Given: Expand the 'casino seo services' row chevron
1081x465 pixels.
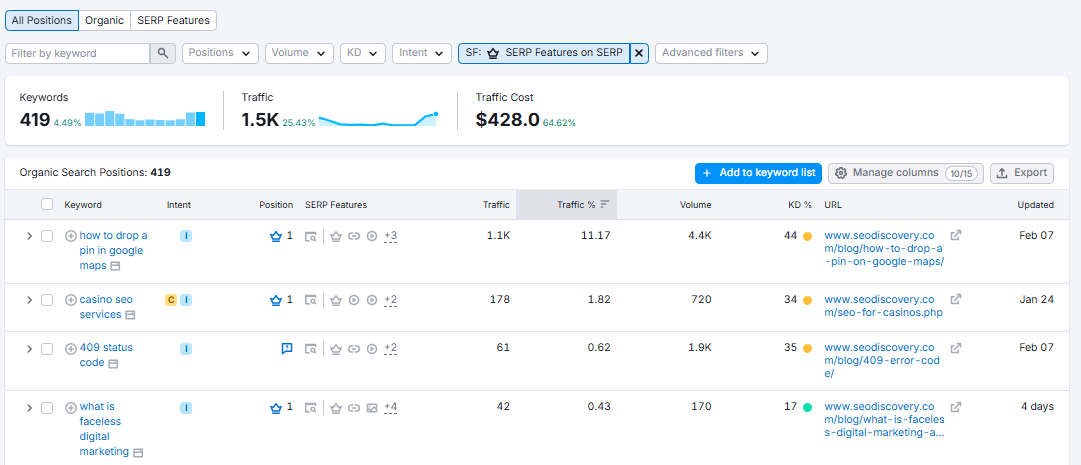Looking at the screenshot, I should (29, 300).
